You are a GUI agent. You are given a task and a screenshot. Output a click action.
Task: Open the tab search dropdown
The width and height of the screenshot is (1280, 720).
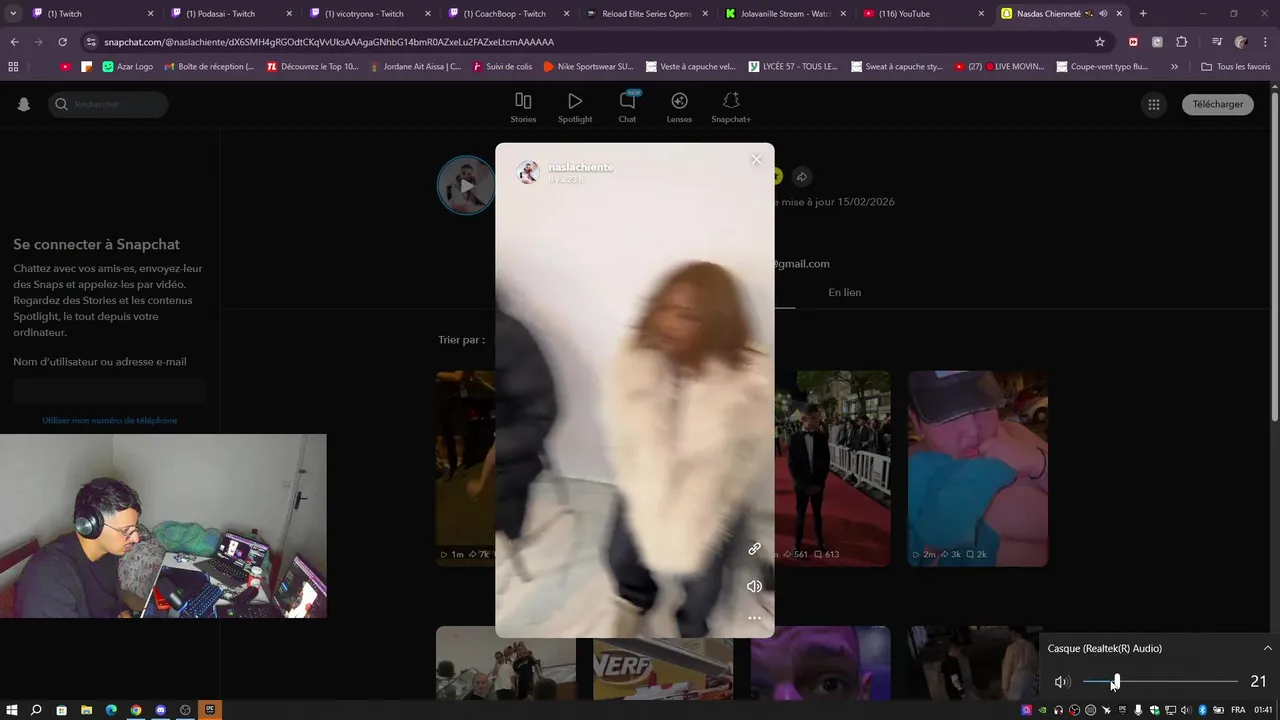12,14
